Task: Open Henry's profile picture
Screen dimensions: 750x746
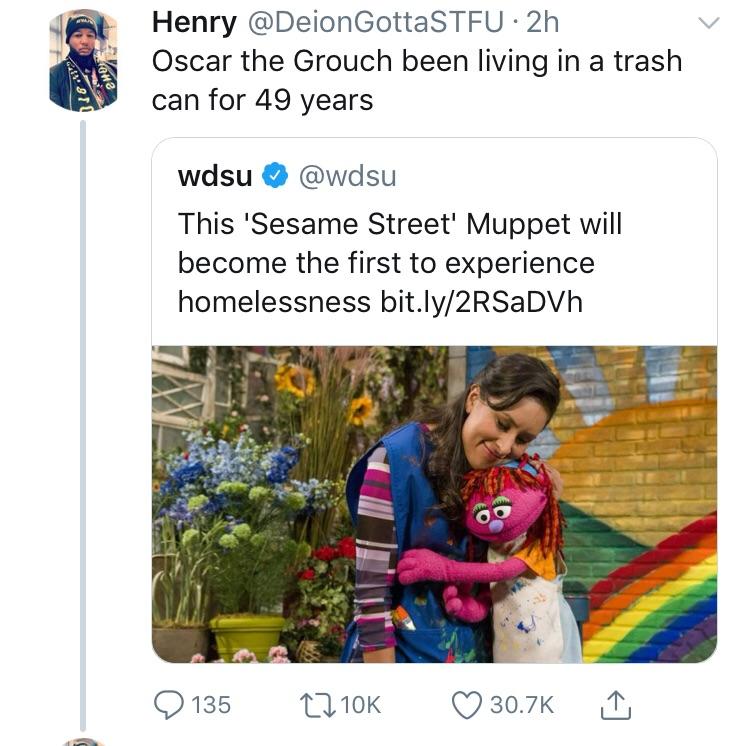Action: (x=83, y=60)
